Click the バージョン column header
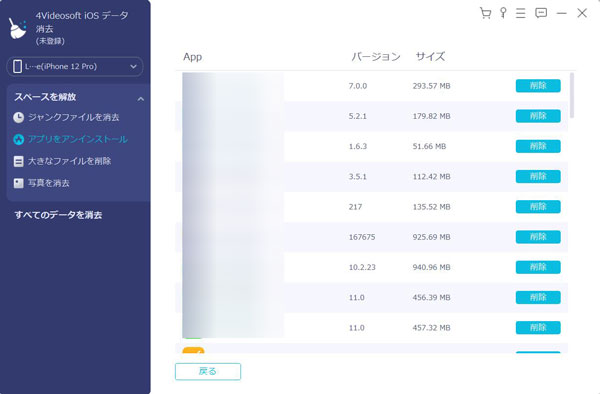The height and width of the screenshot is (394, 600). [x=375, y=57]
